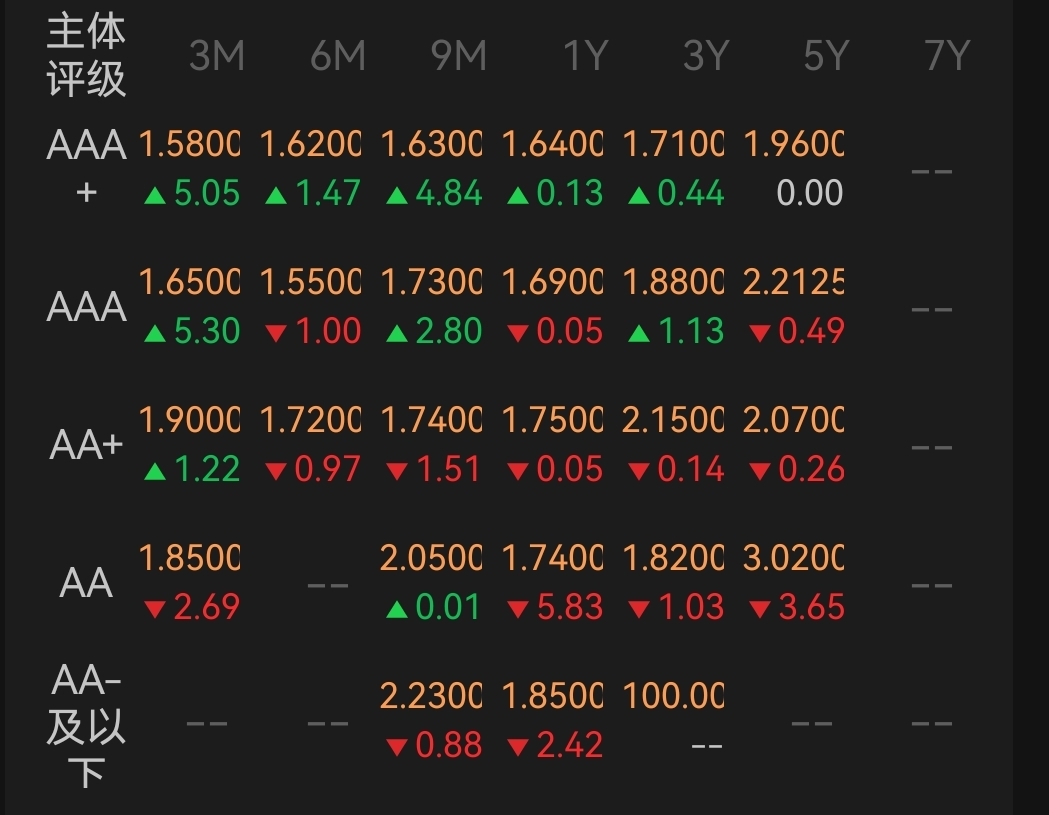
Task: Select the 3M tenor column header
Action: (216, 57)
